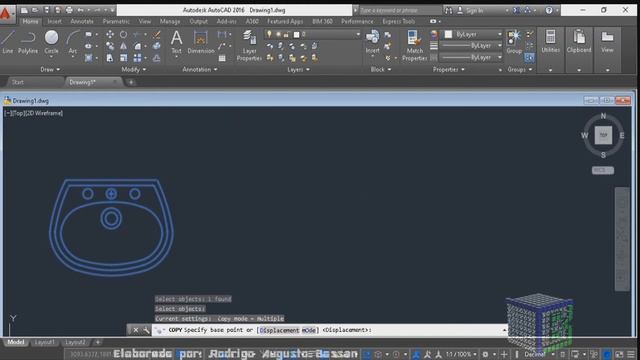Select the Arc tool
Screen dimensions: 640x360
[x=73, y=42]
